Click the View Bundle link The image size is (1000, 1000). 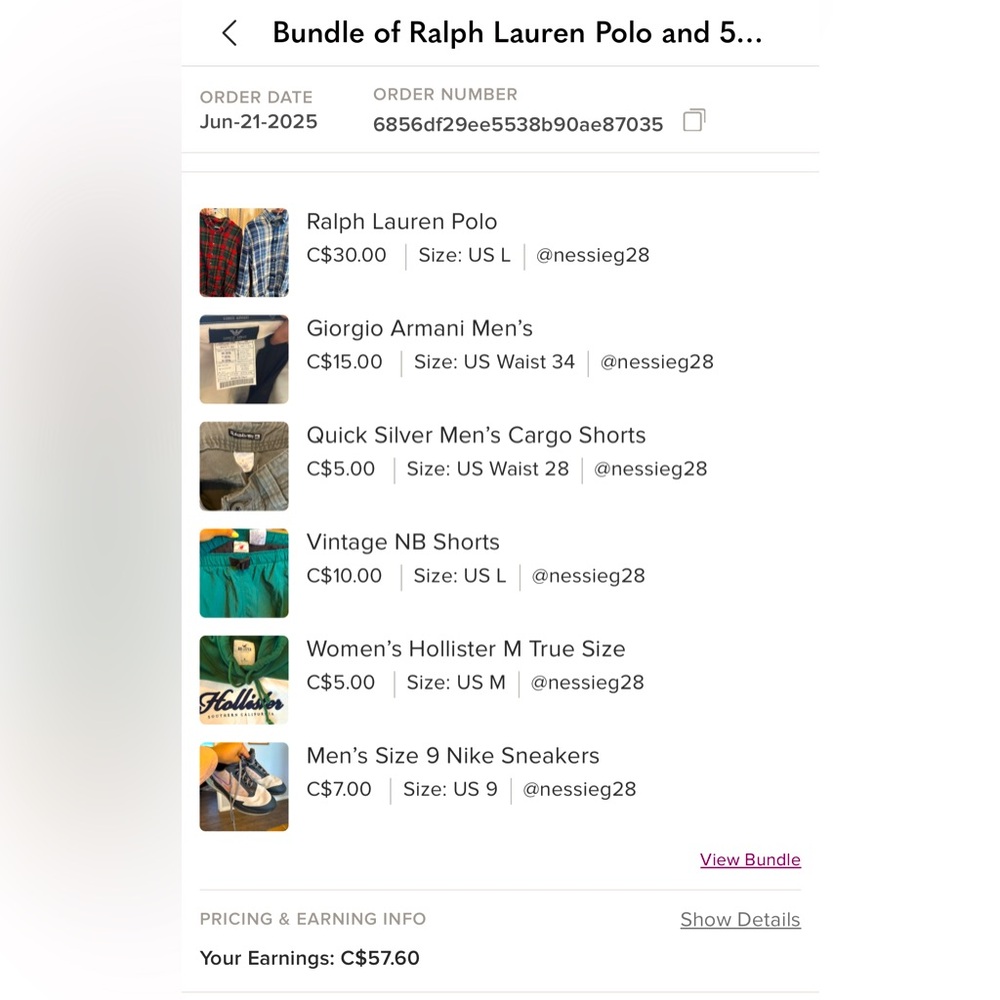(750, 860)
